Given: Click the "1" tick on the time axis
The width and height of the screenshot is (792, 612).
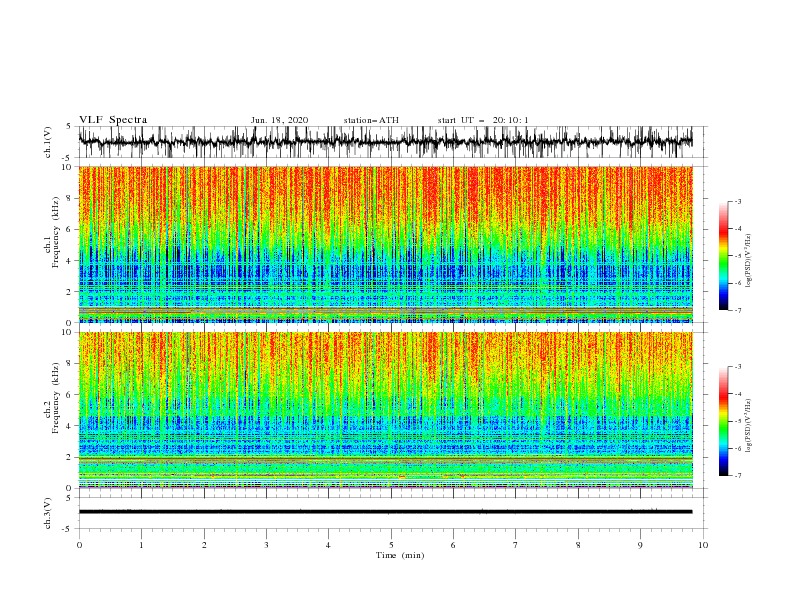Looking at the screenshot, I should click(141, 545).
